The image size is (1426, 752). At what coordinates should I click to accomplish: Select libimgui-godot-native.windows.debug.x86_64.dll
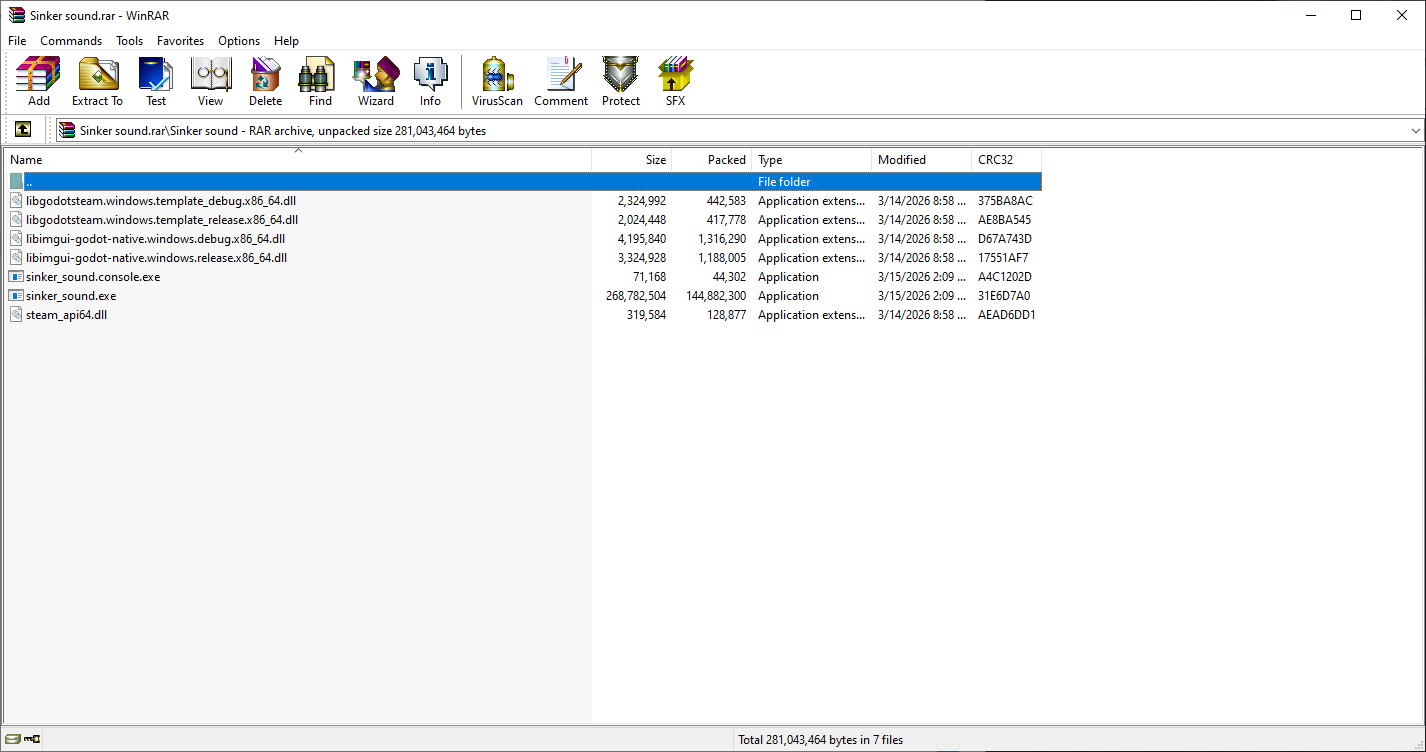(x=156, y=239)
